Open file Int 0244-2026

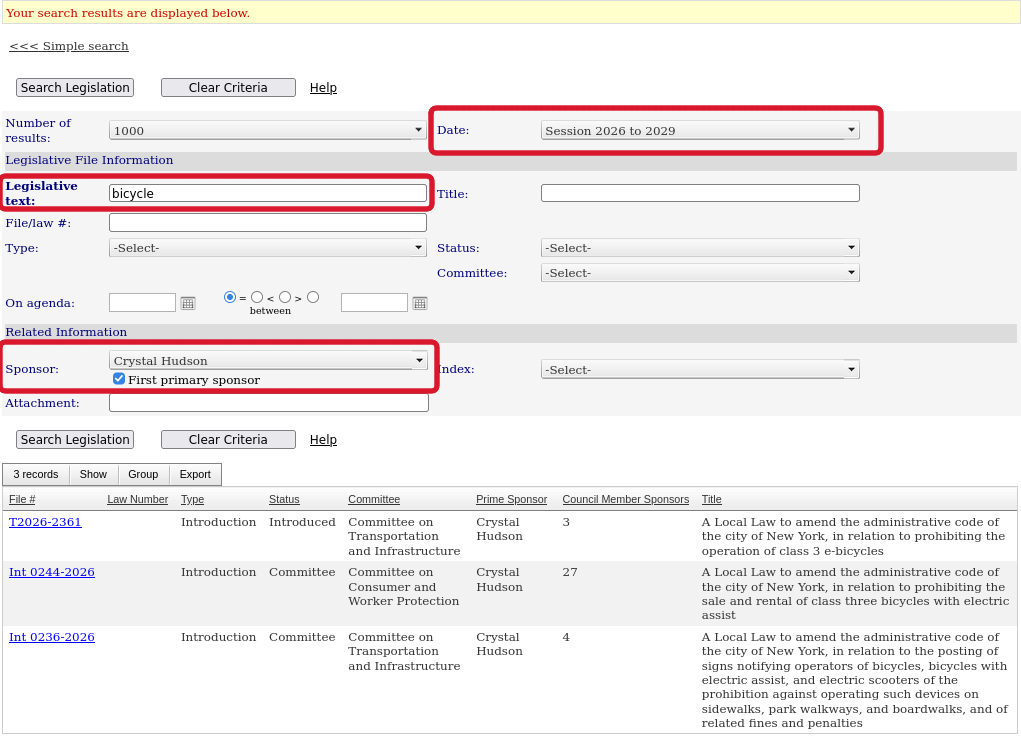(x=51, y=572)
